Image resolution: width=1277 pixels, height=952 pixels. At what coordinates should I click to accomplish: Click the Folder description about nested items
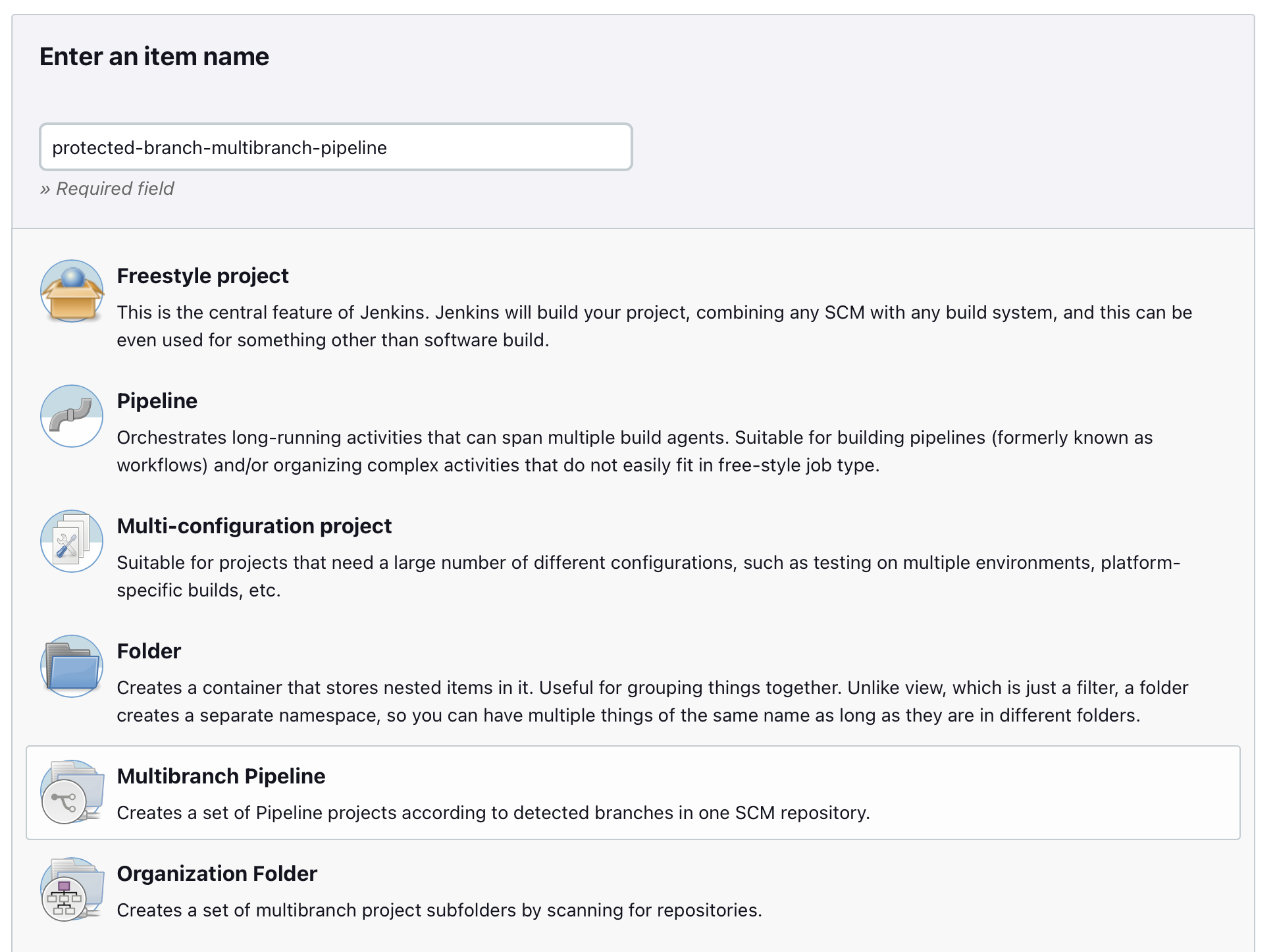[652, 701]
